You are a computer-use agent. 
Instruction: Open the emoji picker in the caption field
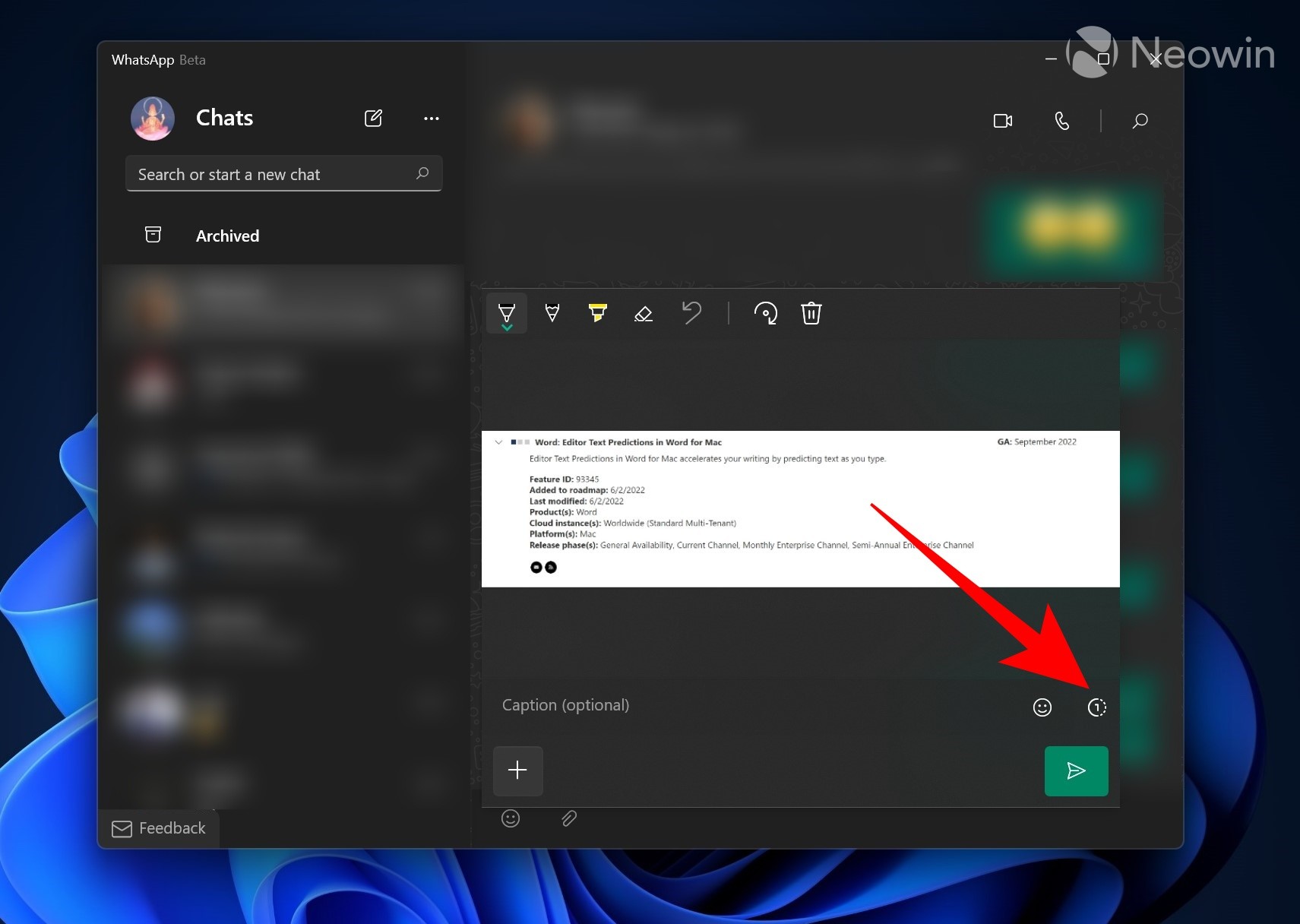pos(1042,707)
